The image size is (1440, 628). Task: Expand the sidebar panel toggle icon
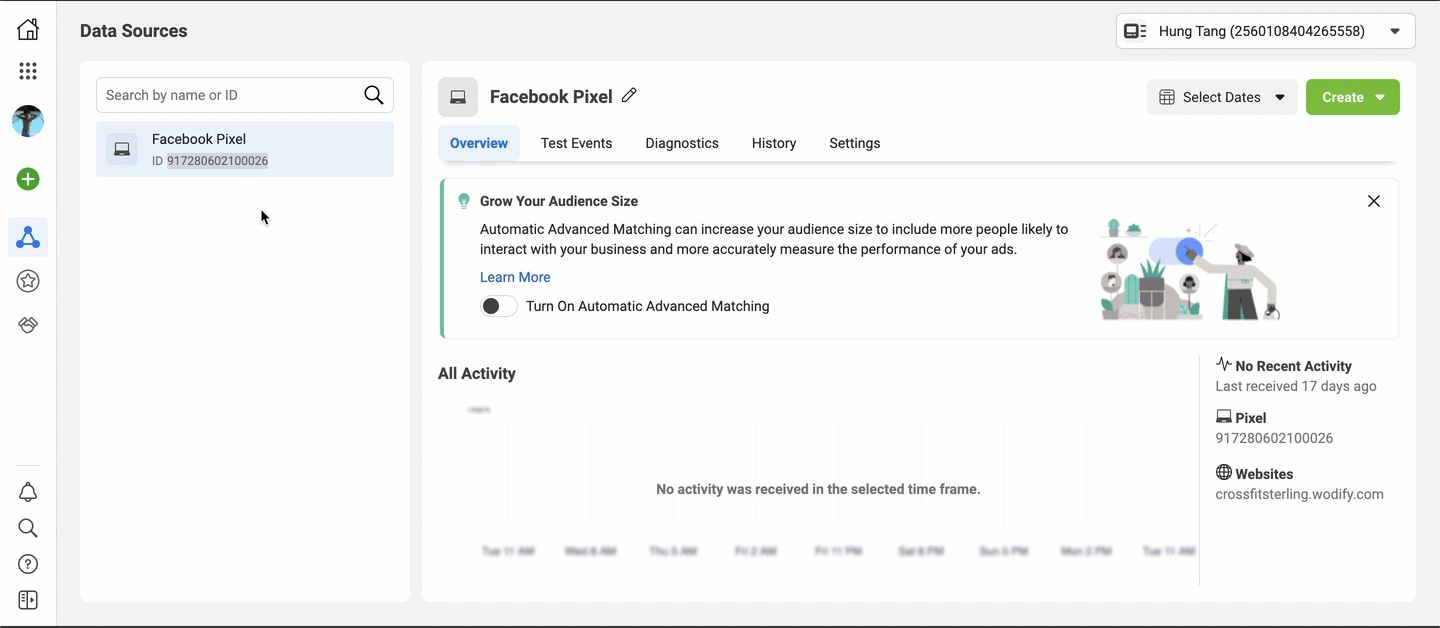(28, 600)
